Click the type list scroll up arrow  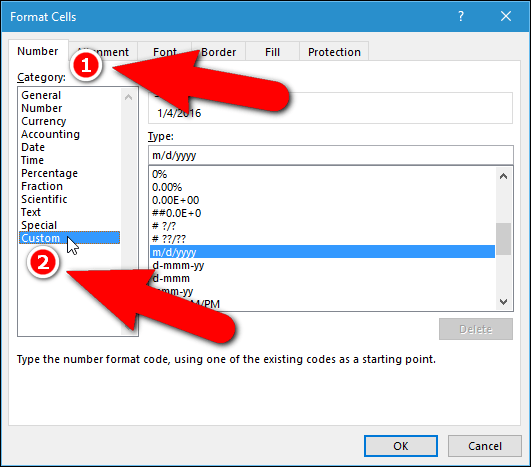point(503,176)
